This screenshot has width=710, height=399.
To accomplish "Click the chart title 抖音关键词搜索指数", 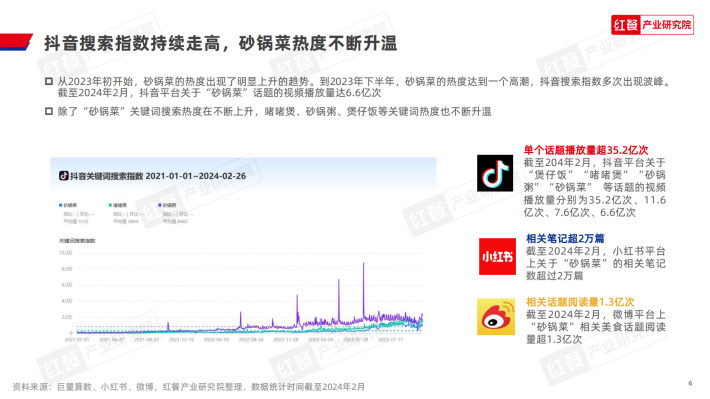I will click(x=106, y=176).
